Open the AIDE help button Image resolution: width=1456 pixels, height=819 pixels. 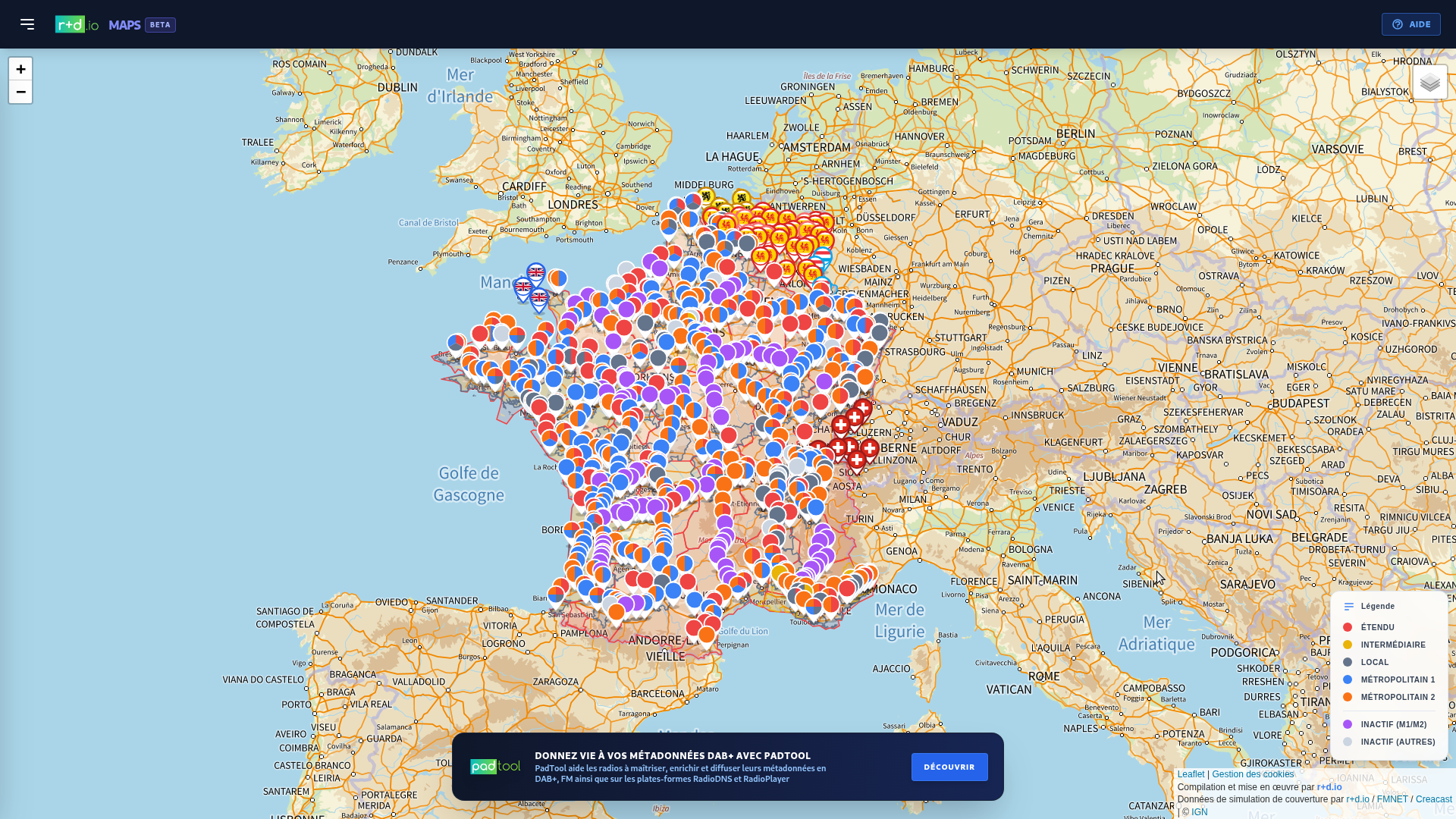[x=1410, y=24]
